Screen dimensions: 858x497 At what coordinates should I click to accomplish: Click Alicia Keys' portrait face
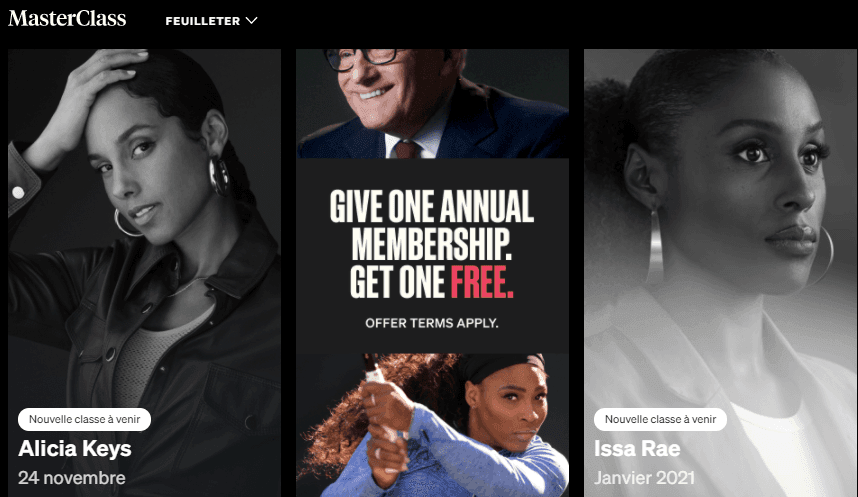pyautogui.click(x=148, y=164)
